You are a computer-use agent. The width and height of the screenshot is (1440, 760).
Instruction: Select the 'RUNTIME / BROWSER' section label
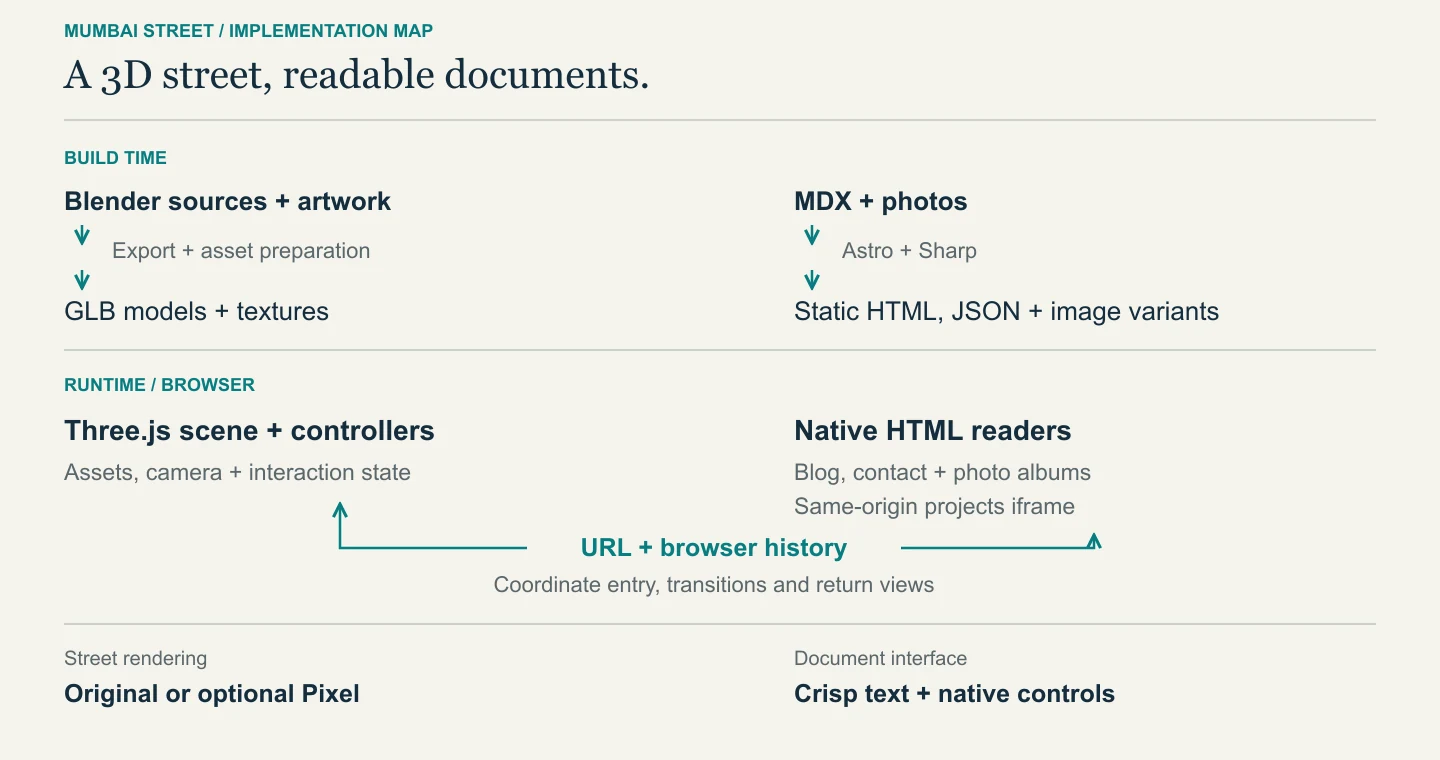point(159,385)
